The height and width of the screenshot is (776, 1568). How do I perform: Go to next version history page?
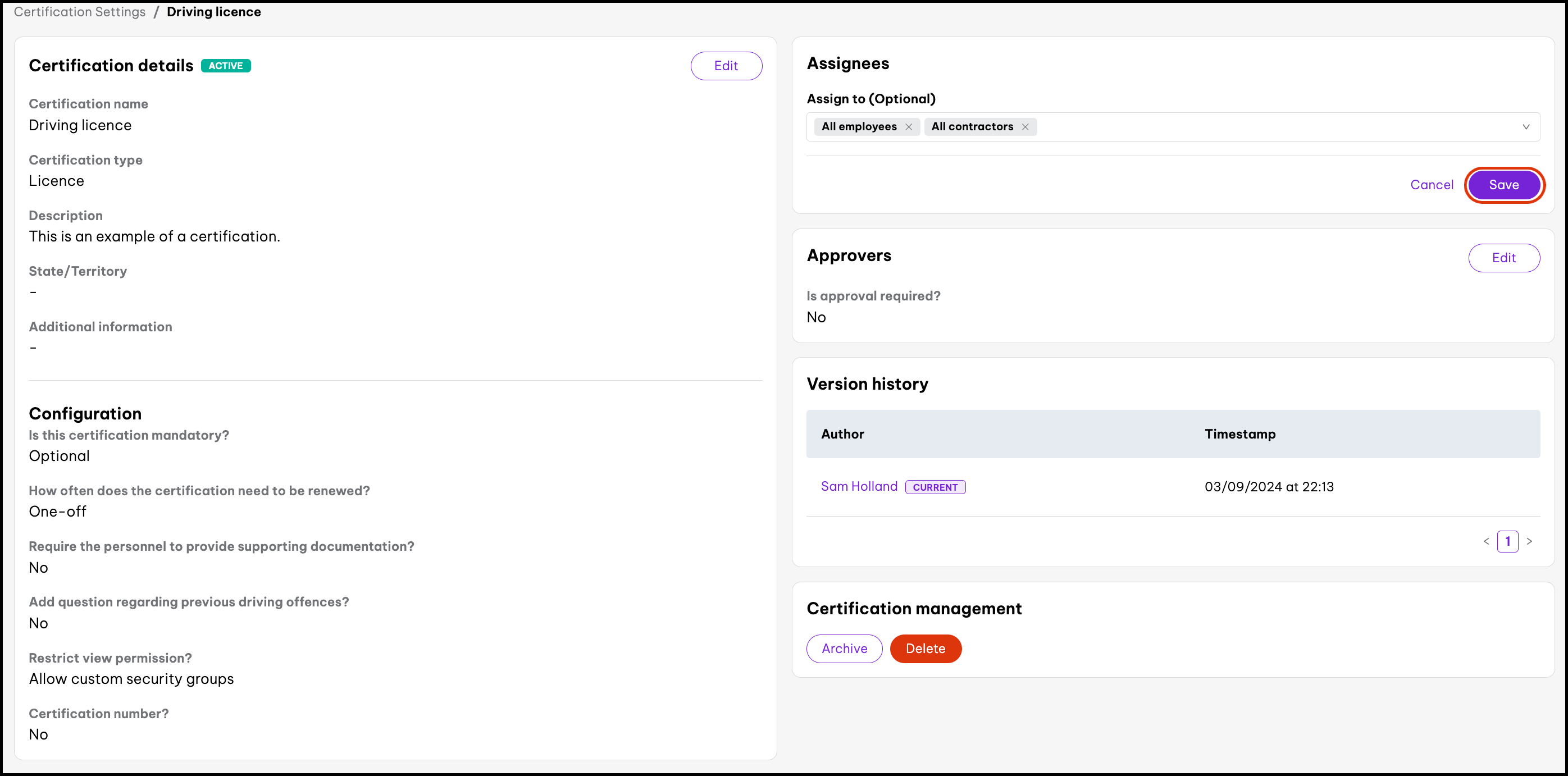click(1529, 541)
